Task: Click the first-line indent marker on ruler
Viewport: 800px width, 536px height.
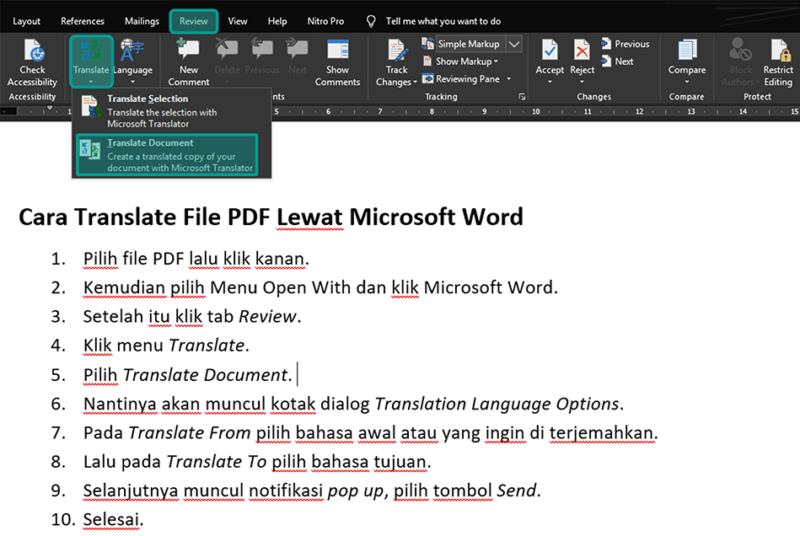Action: (49, 108)
